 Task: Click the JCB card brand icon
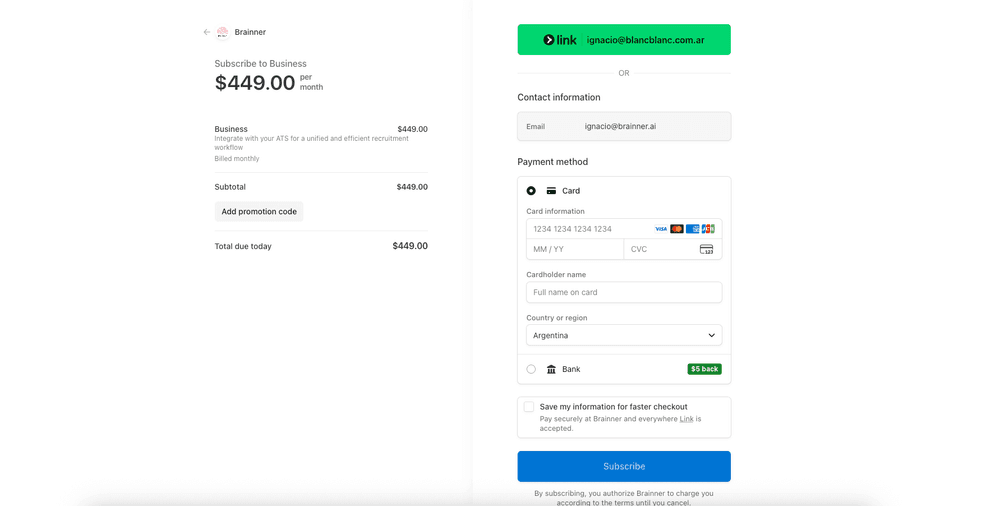tap(708, 229)
